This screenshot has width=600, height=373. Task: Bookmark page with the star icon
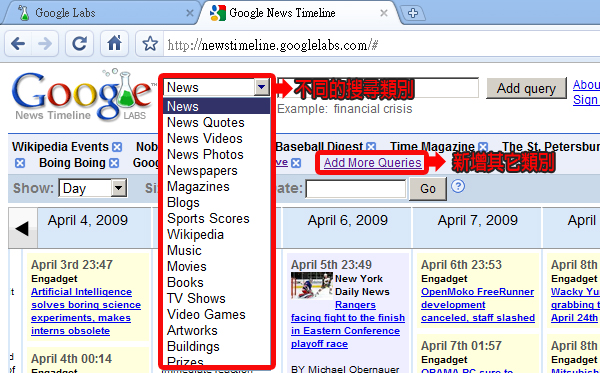click(x=150, y=44)
